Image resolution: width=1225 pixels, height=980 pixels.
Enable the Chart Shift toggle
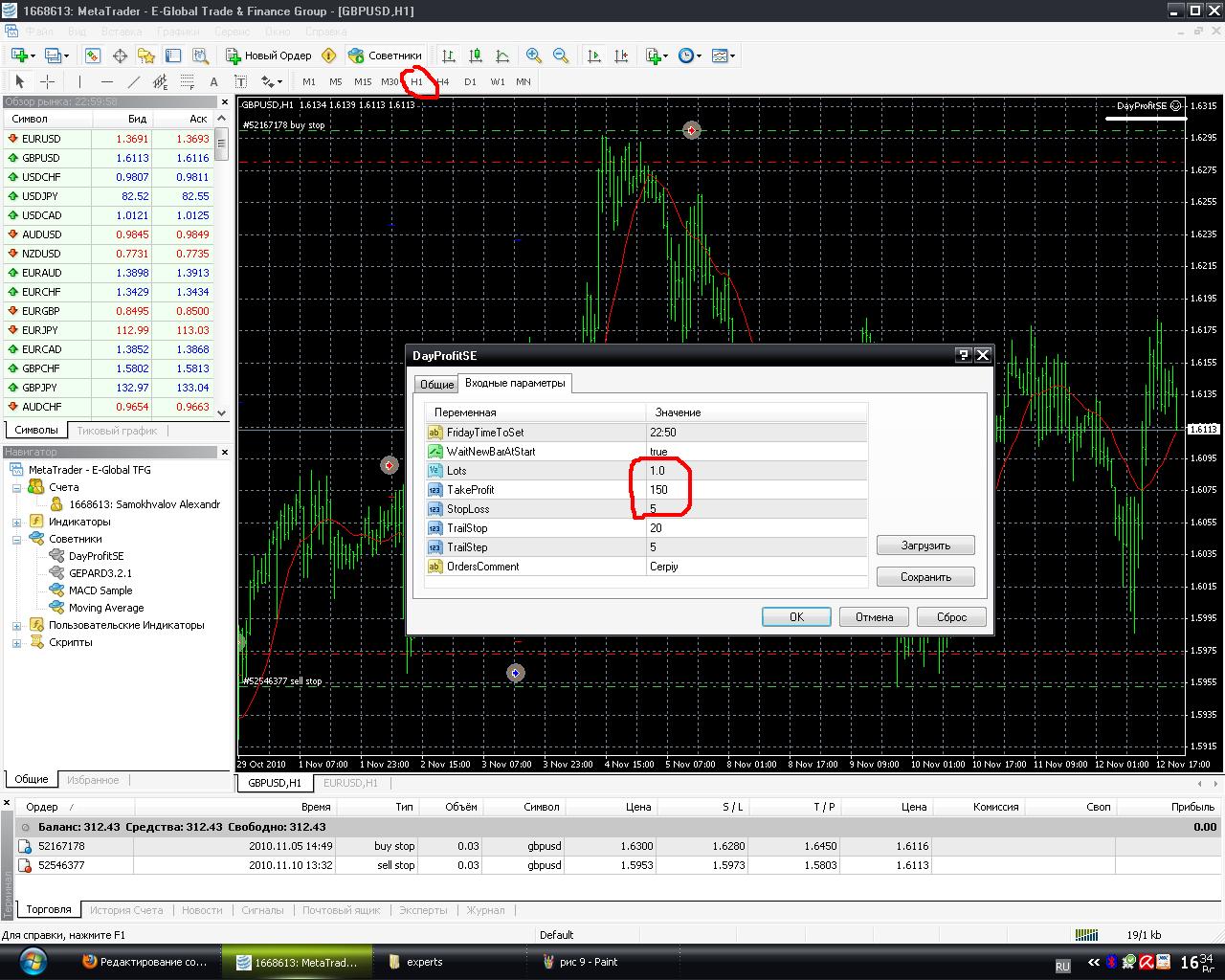[x=621, y=56]
